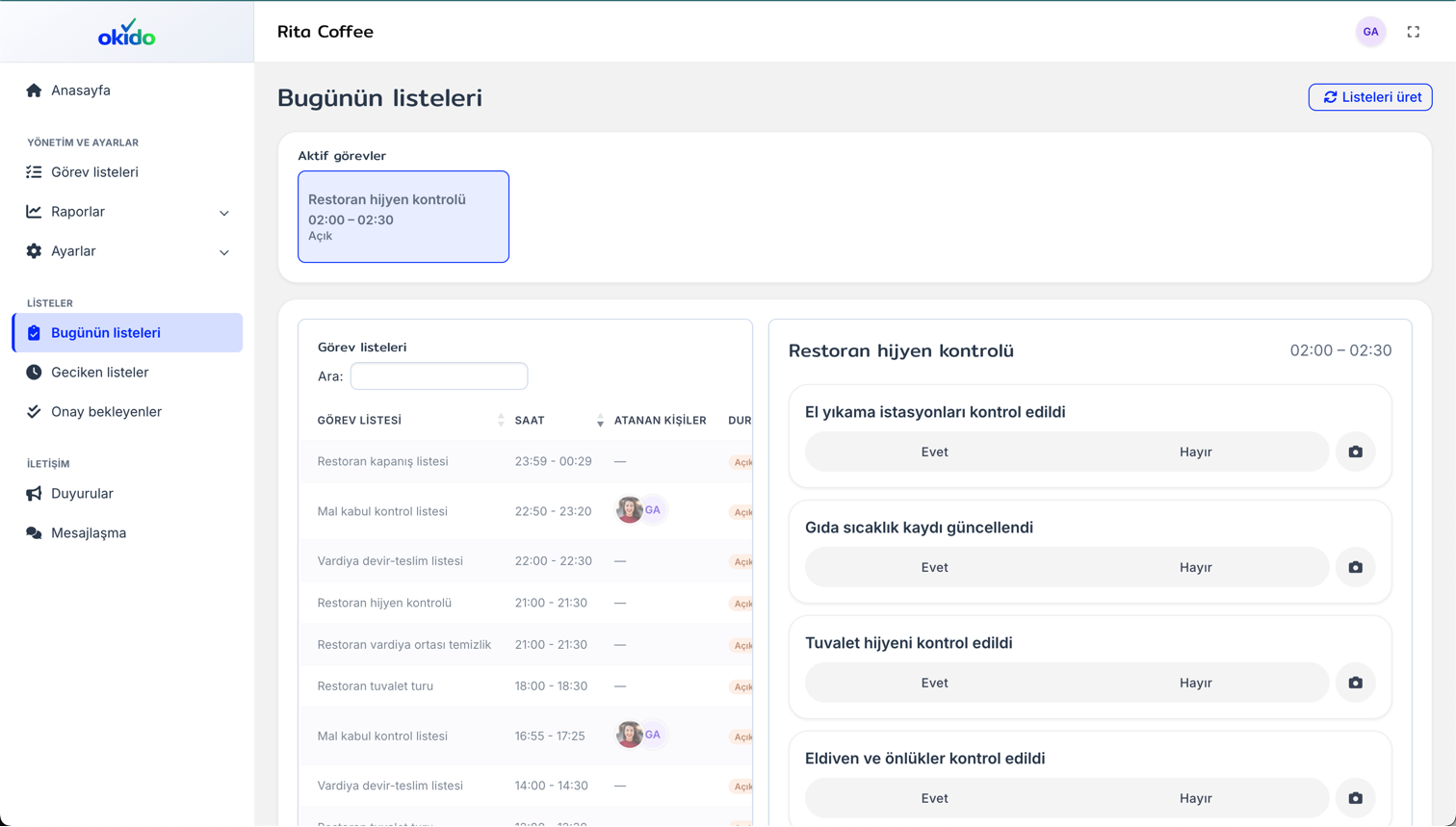Click camera icon for Tuvalet hijyeni task
Screen dimensions: 1456x827
click(1355, 683)
